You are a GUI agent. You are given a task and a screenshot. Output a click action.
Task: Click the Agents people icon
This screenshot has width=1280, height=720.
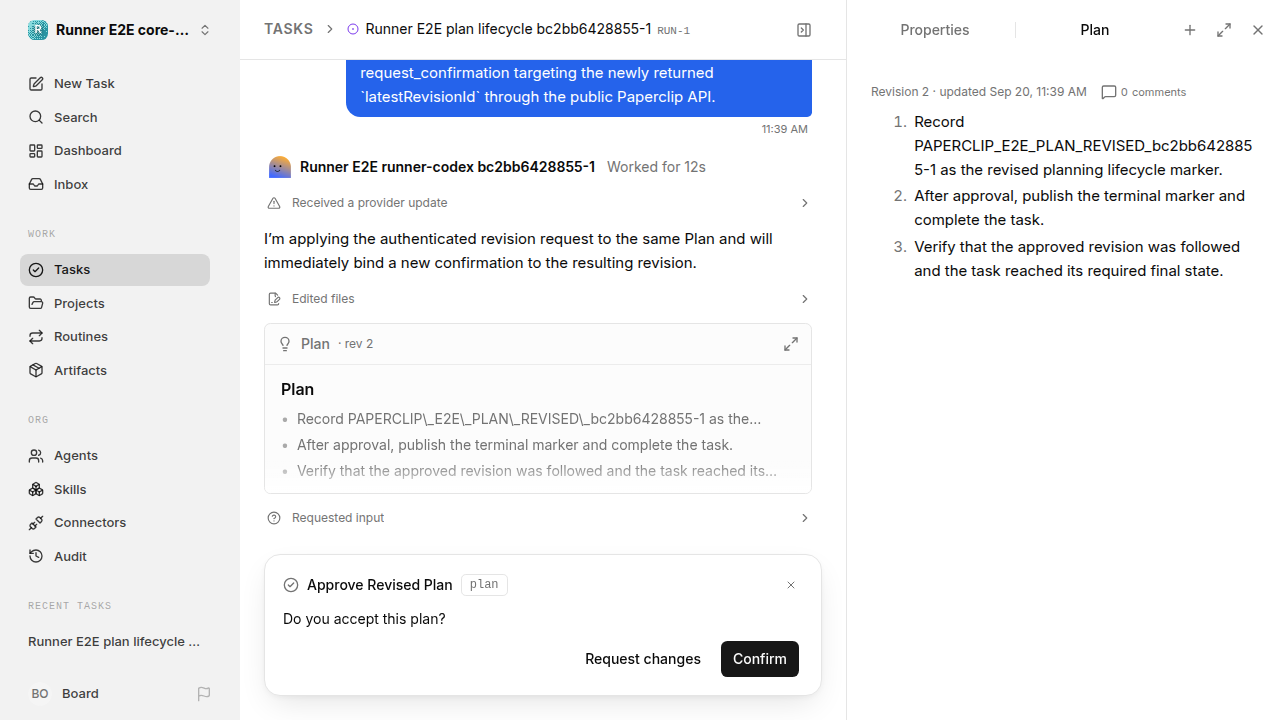pos(36,456)
